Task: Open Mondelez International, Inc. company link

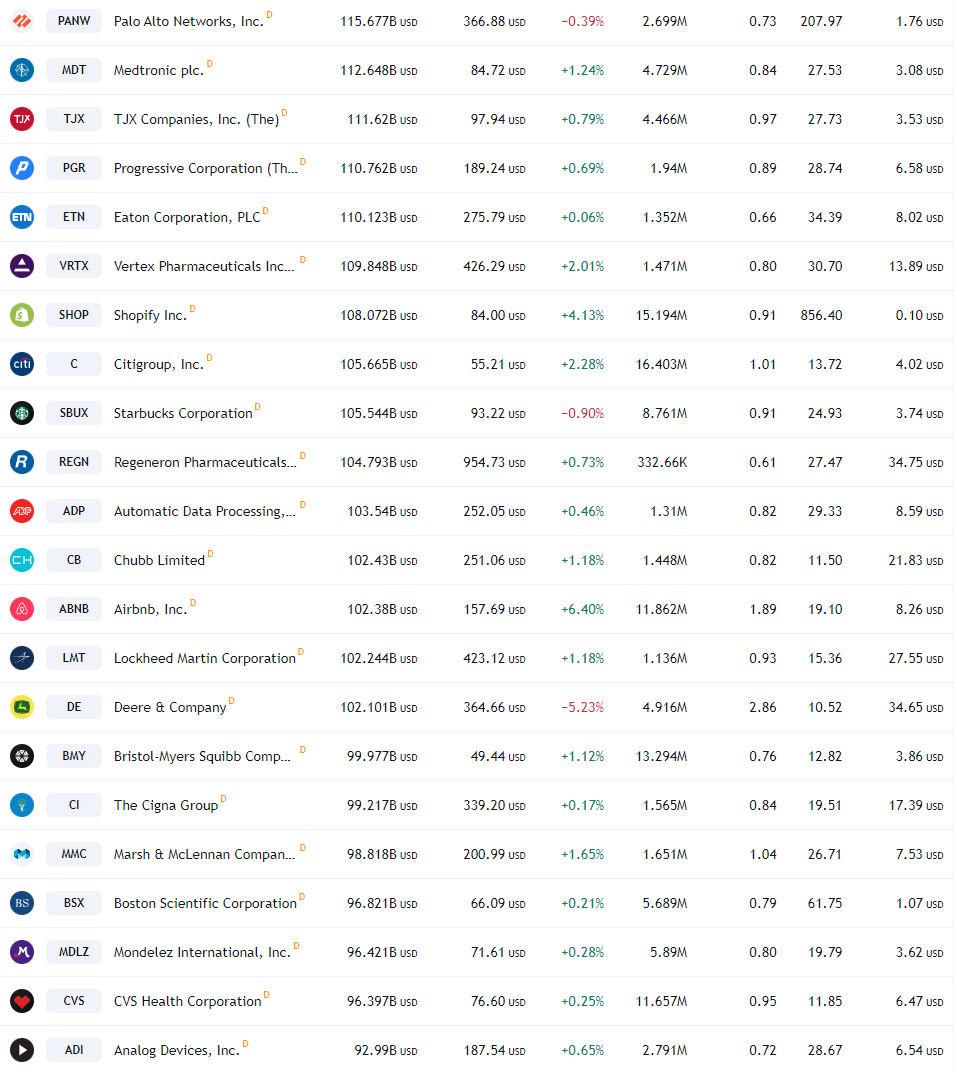Action: click(202, 952)
